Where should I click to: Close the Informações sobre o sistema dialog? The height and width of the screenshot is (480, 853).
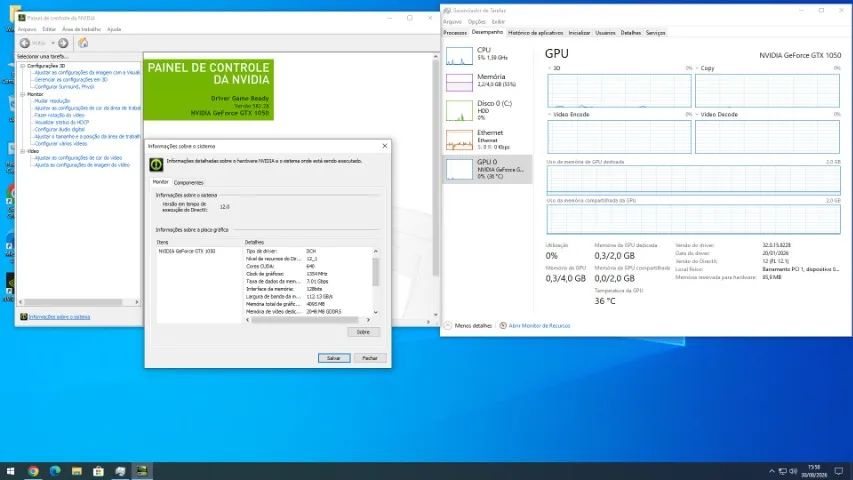(385, 146)
